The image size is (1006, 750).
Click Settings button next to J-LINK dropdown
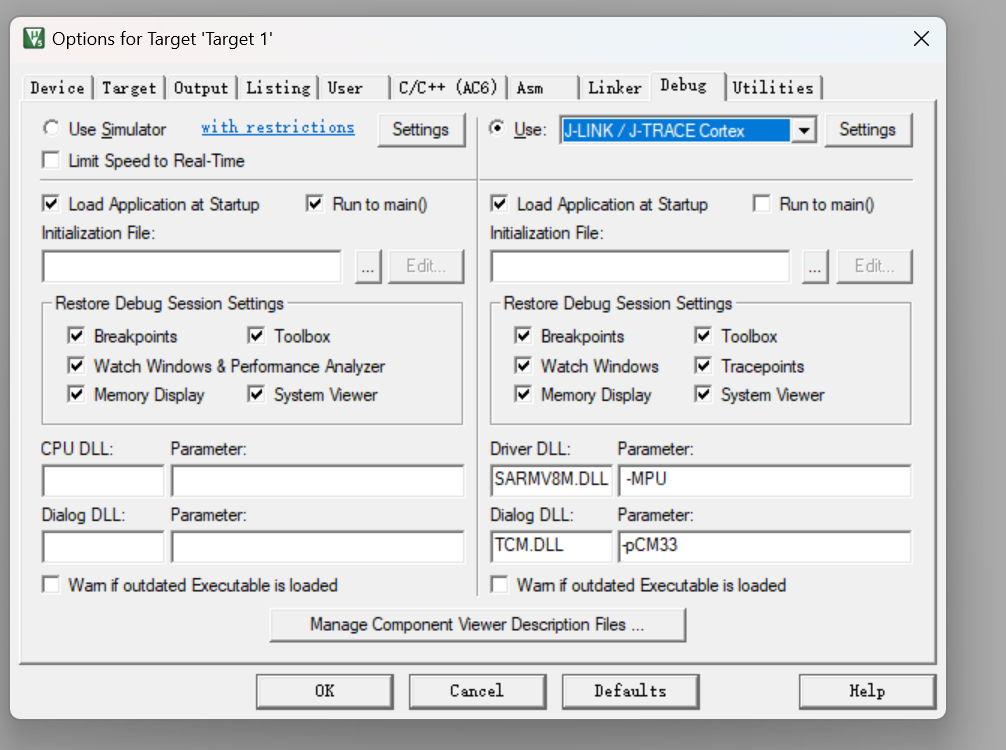click(x=868, y=130)
